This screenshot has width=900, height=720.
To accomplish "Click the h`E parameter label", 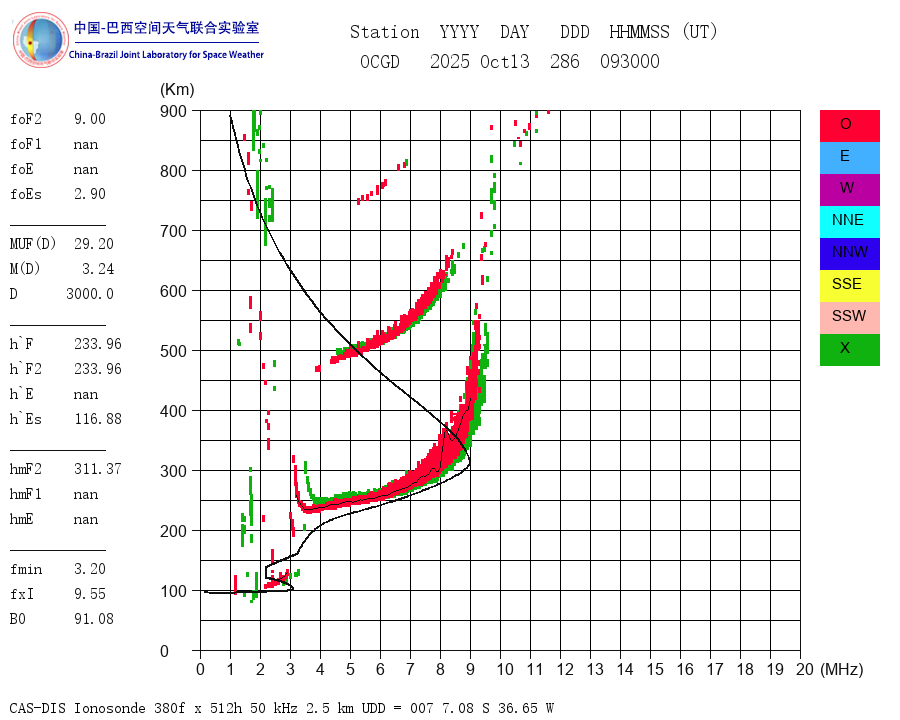I will (x=22, y=394).
